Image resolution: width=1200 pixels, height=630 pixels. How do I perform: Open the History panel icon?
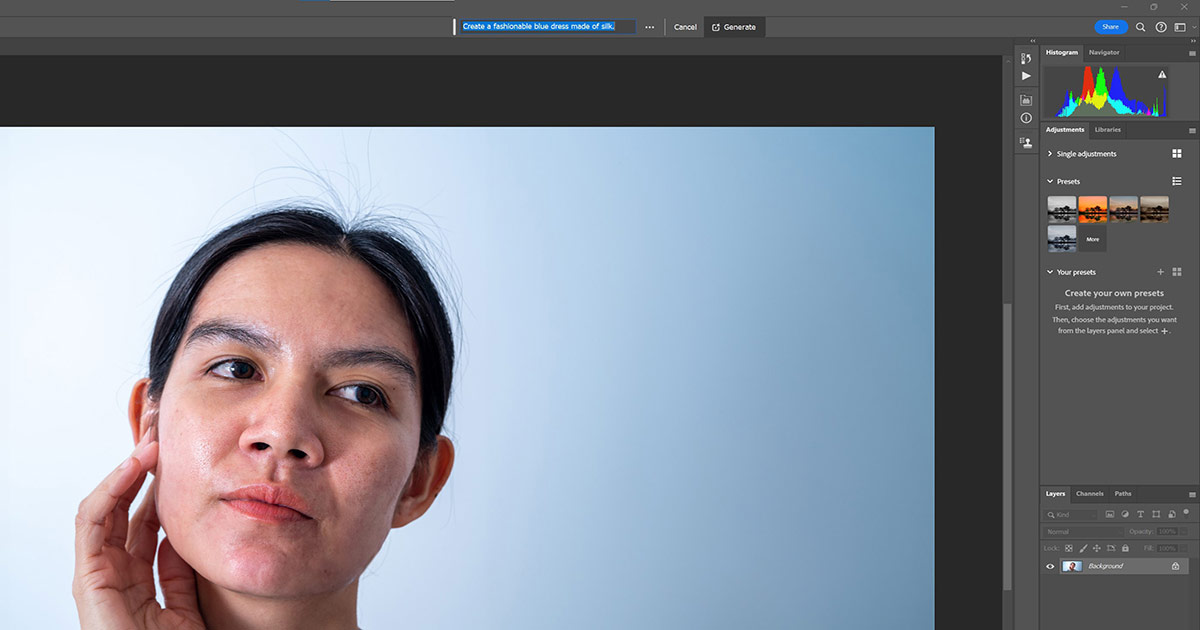point(1026,59)
